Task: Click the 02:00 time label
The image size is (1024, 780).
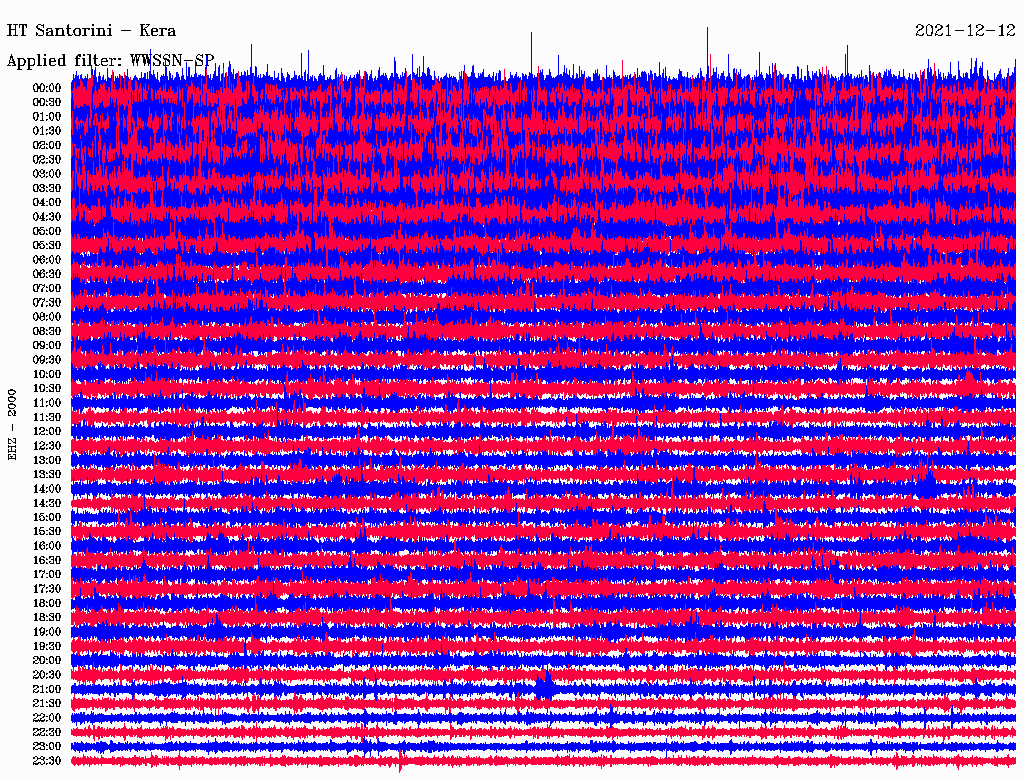Action: point(47,145)
